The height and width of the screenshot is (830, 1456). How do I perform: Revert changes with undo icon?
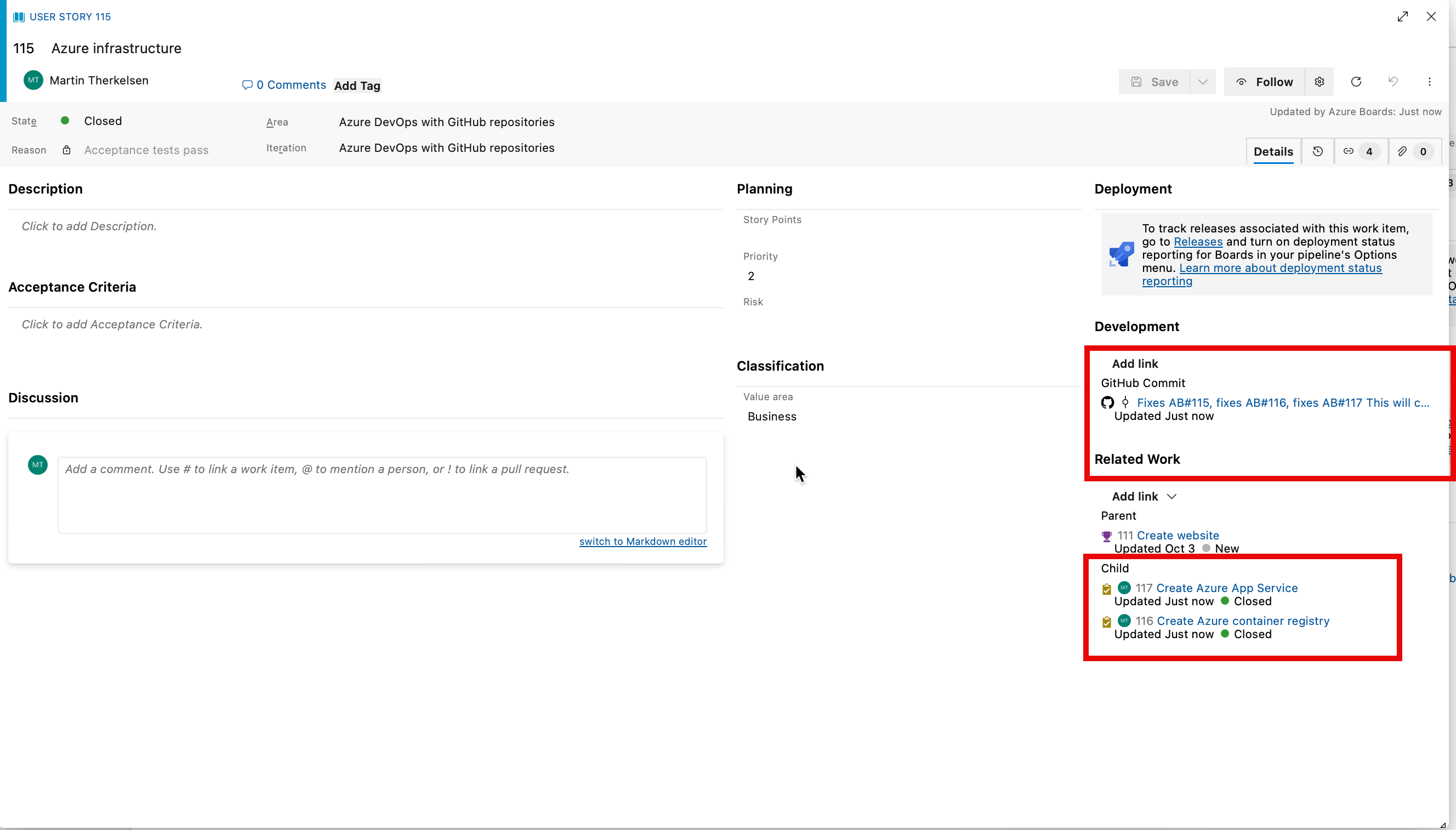(x=1394, y=82)
